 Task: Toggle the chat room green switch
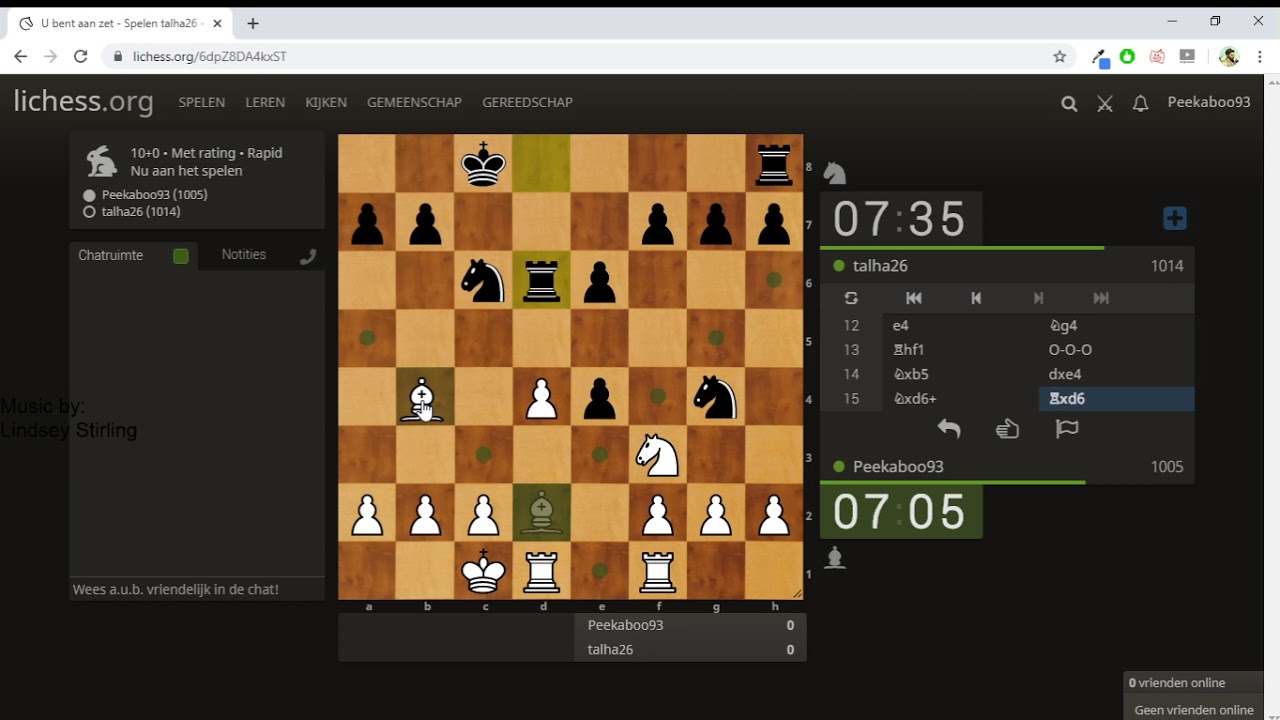click(180, 256)
